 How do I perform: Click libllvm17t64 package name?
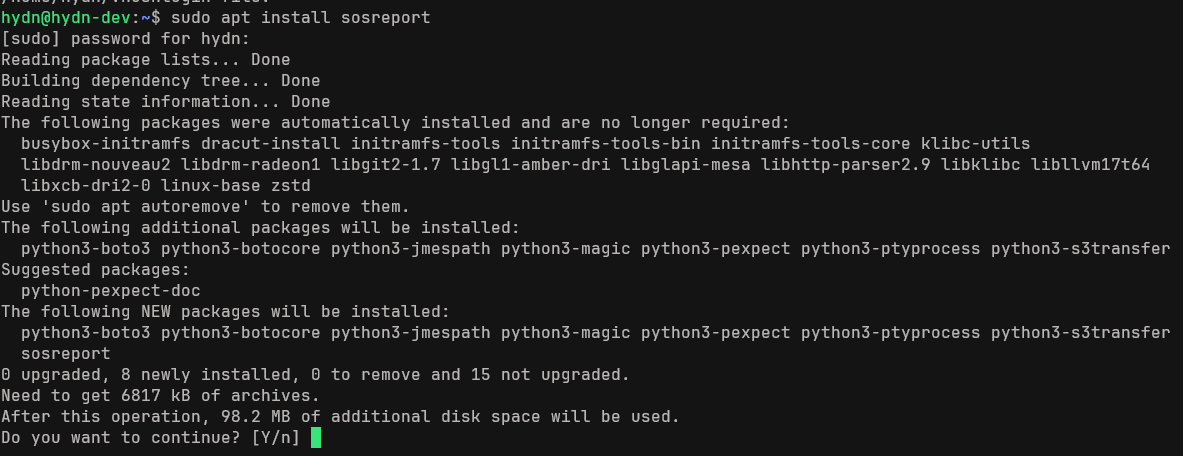(1090, 165)
